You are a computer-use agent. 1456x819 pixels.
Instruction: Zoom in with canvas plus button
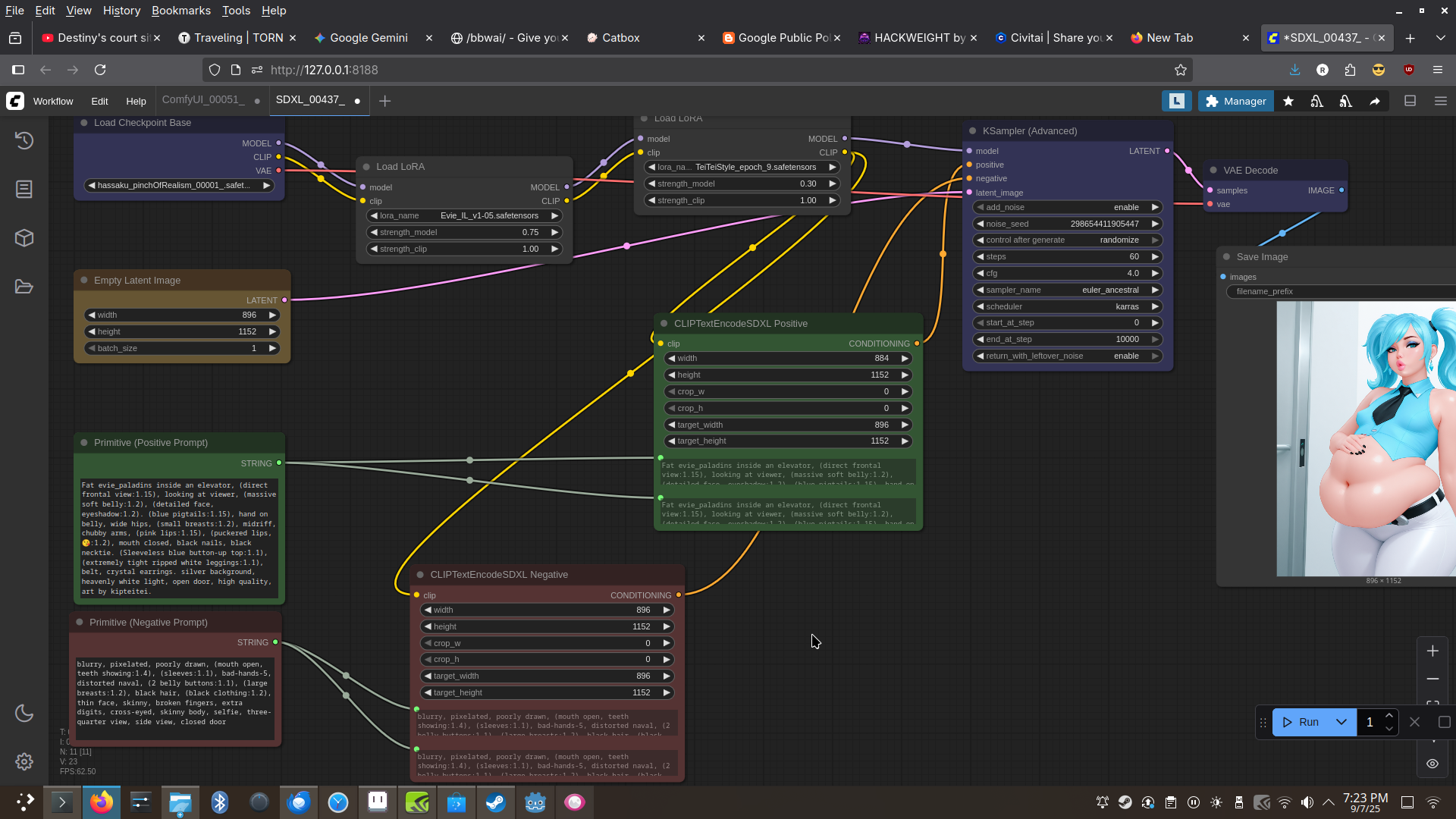(1432, 651)
